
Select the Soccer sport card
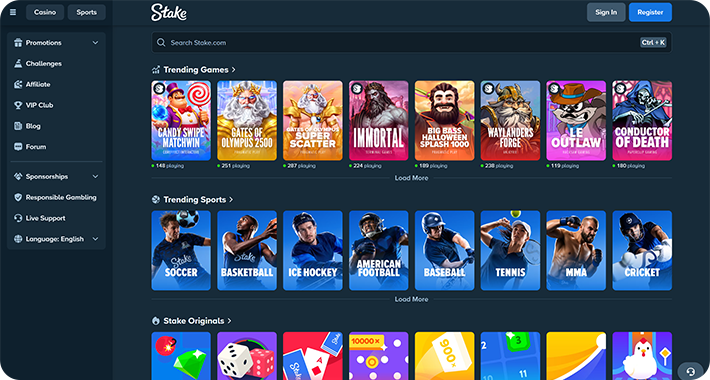[x=181, y=250]
